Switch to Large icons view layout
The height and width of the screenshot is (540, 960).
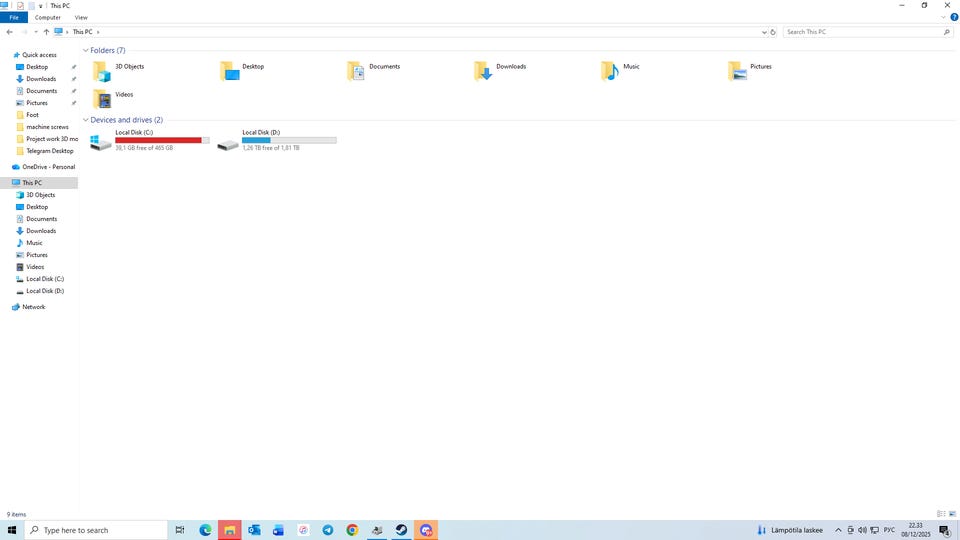[952, 514]
